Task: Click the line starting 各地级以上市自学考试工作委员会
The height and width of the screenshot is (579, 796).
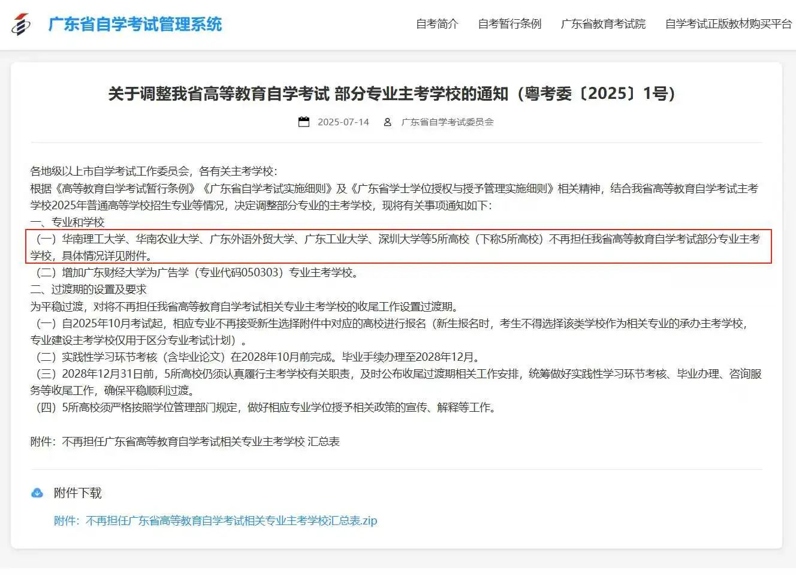Action: (153, 172)
